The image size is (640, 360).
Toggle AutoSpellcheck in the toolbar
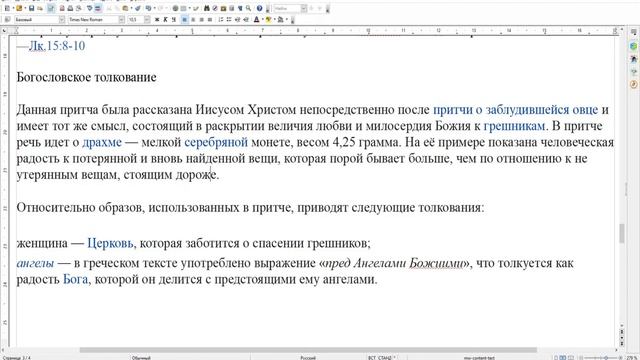tap(98, 8)
